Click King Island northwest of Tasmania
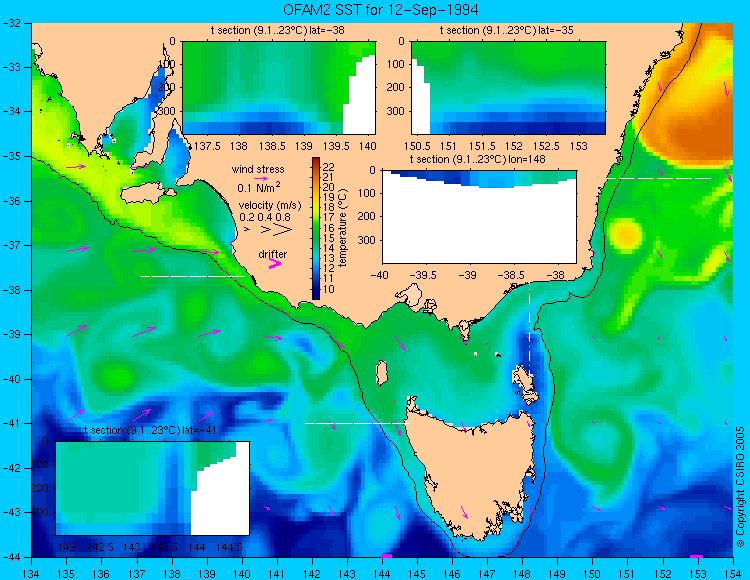 (381, 373)
